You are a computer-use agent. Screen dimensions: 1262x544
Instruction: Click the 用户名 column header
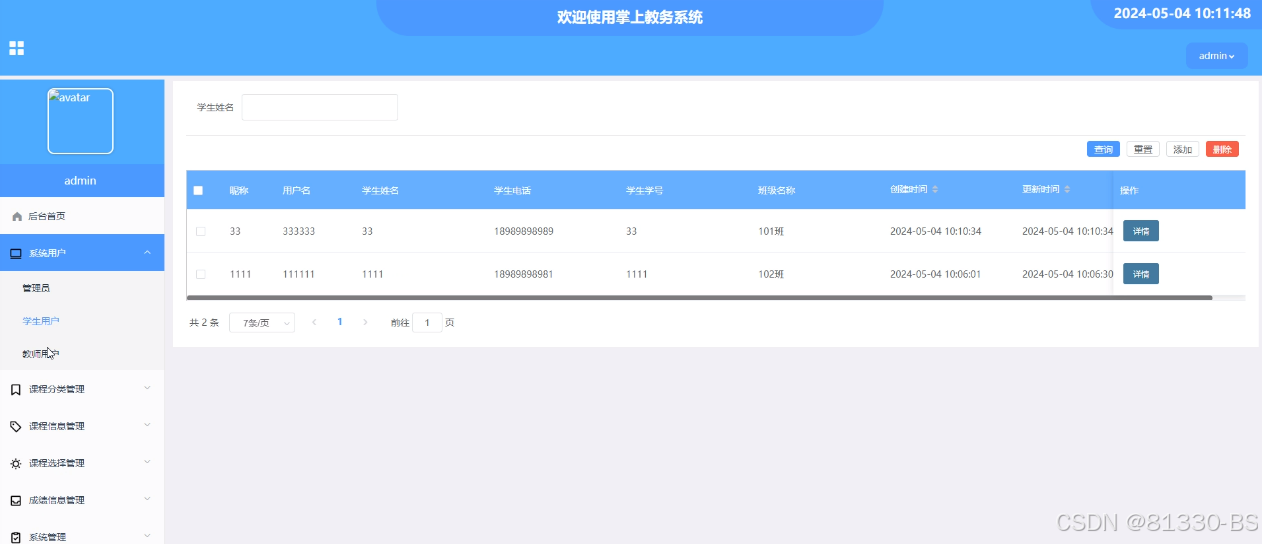pyautogui.click(x=297, y=190)
